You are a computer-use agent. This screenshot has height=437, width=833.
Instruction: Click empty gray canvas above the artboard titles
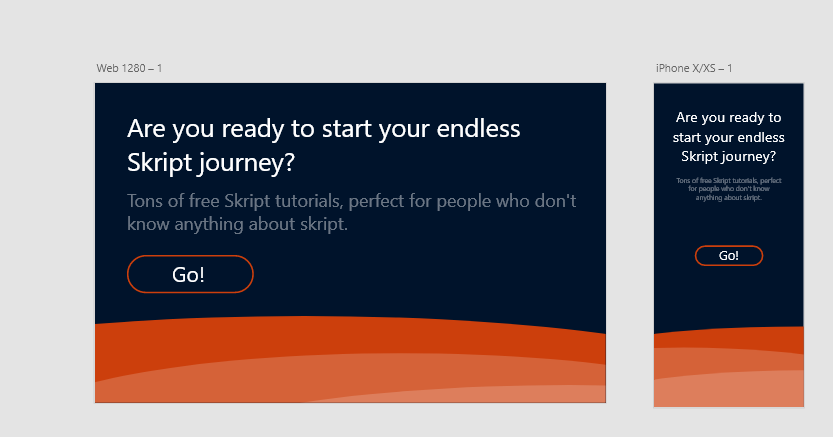(x=416, y=29)
